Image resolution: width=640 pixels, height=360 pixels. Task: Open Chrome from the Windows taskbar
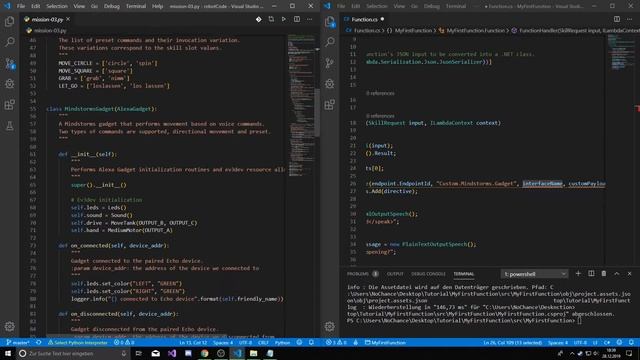click(x=204, y=353)
